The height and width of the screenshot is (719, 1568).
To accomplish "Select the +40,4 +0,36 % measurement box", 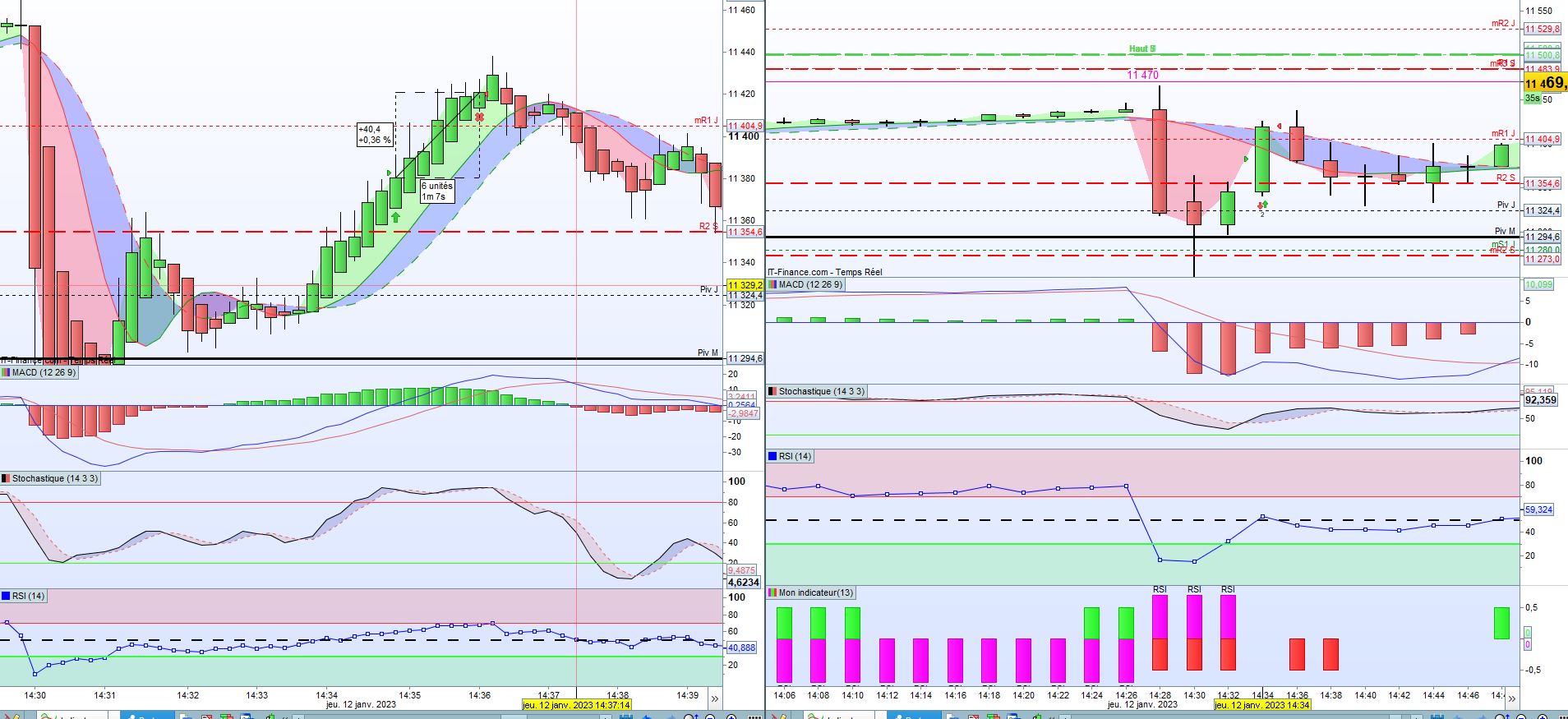I will [375, 135].
